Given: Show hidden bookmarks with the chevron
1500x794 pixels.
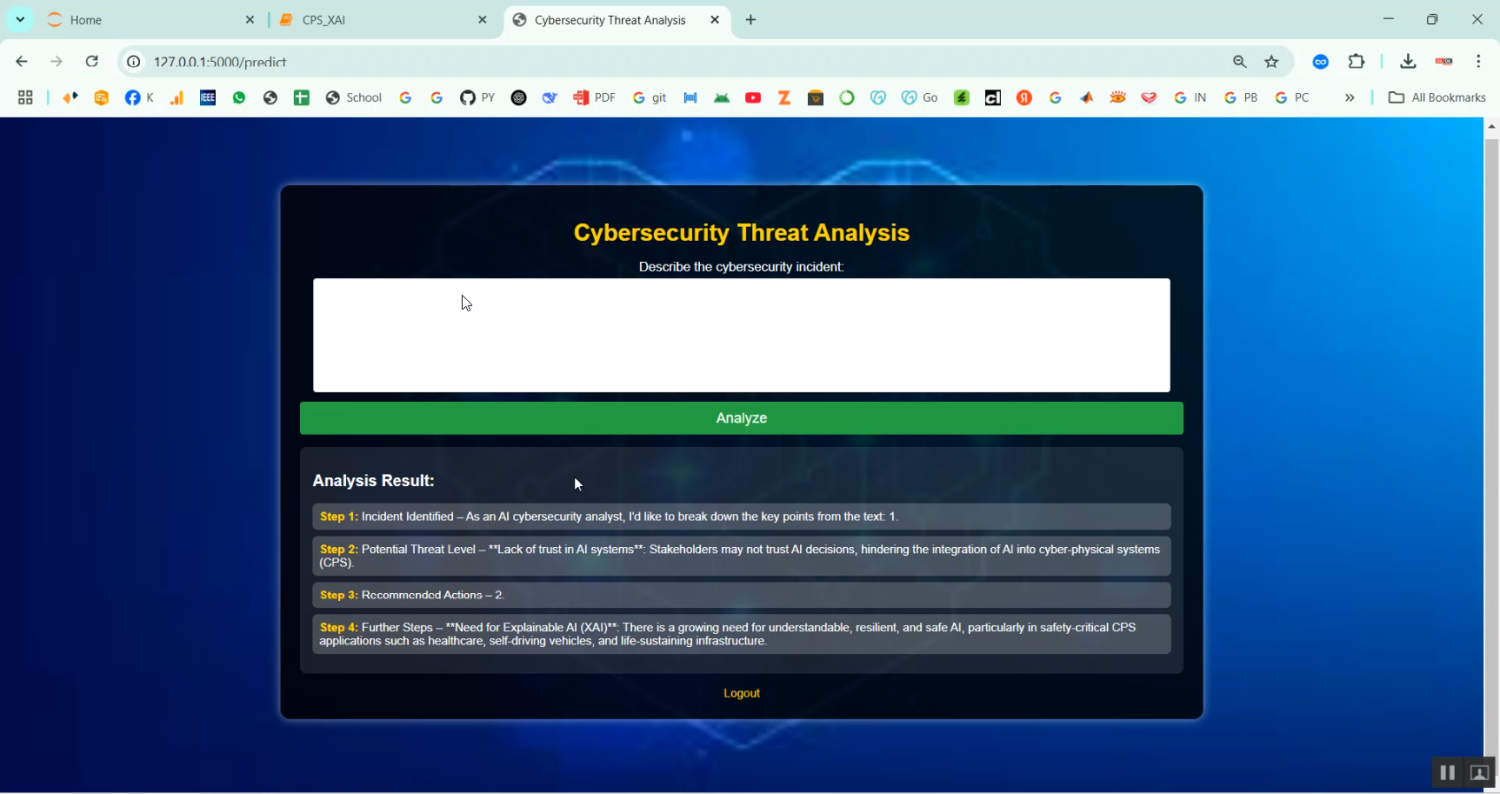Looking at the screenshot, I should (1350, 98).
